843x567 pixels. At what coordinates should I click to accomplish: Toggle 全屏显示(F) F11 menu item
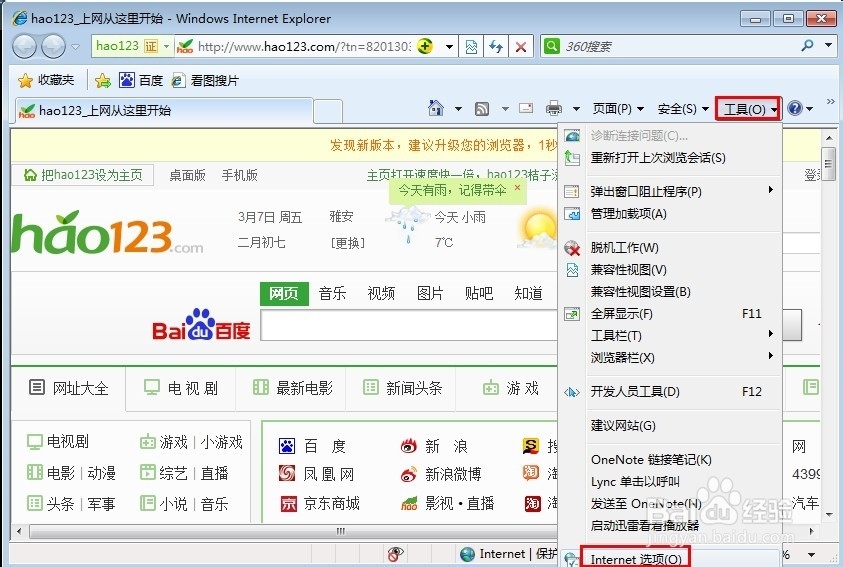coord(670,314)
